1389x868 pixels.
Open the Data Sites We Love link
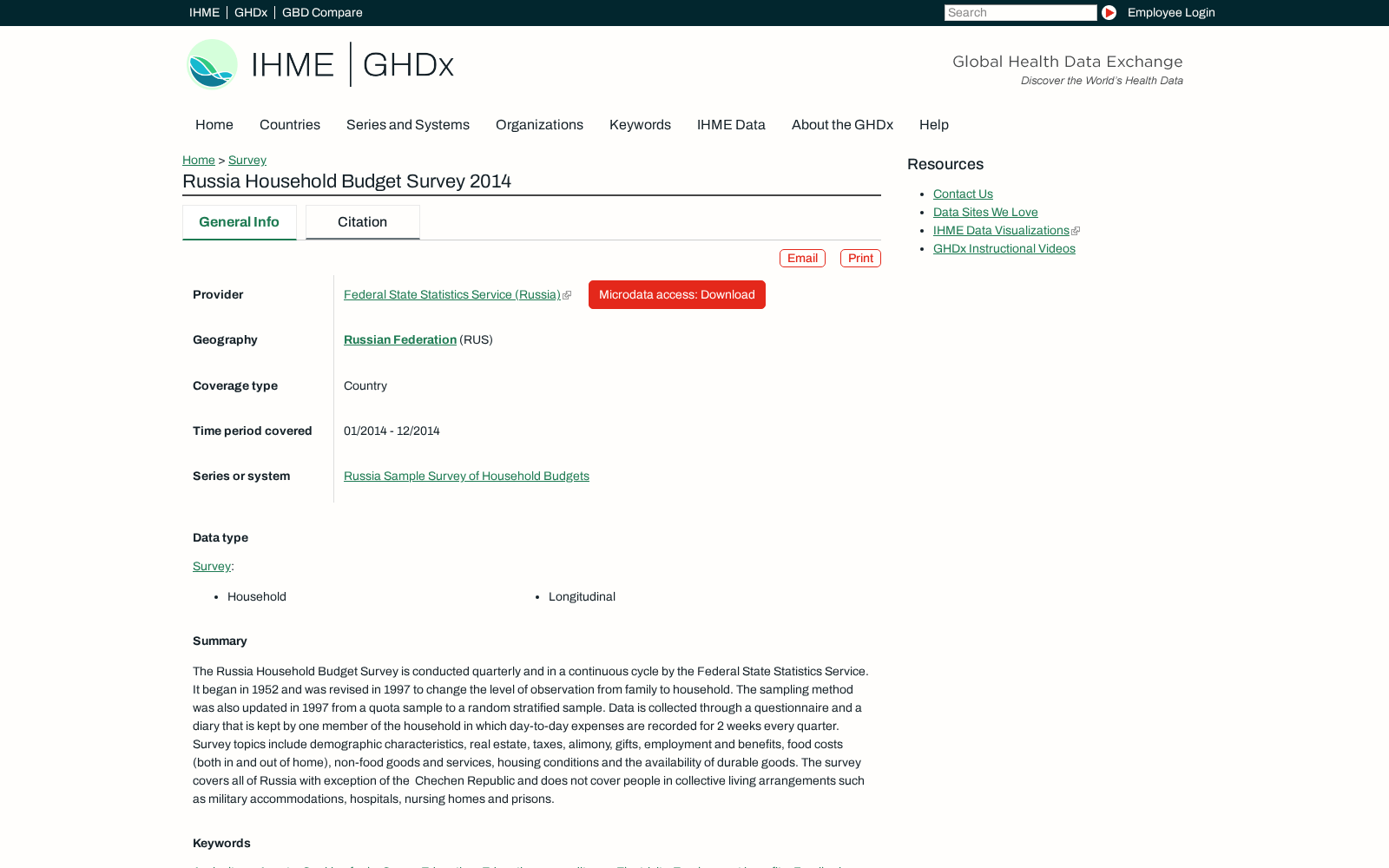tap(985, 212)
